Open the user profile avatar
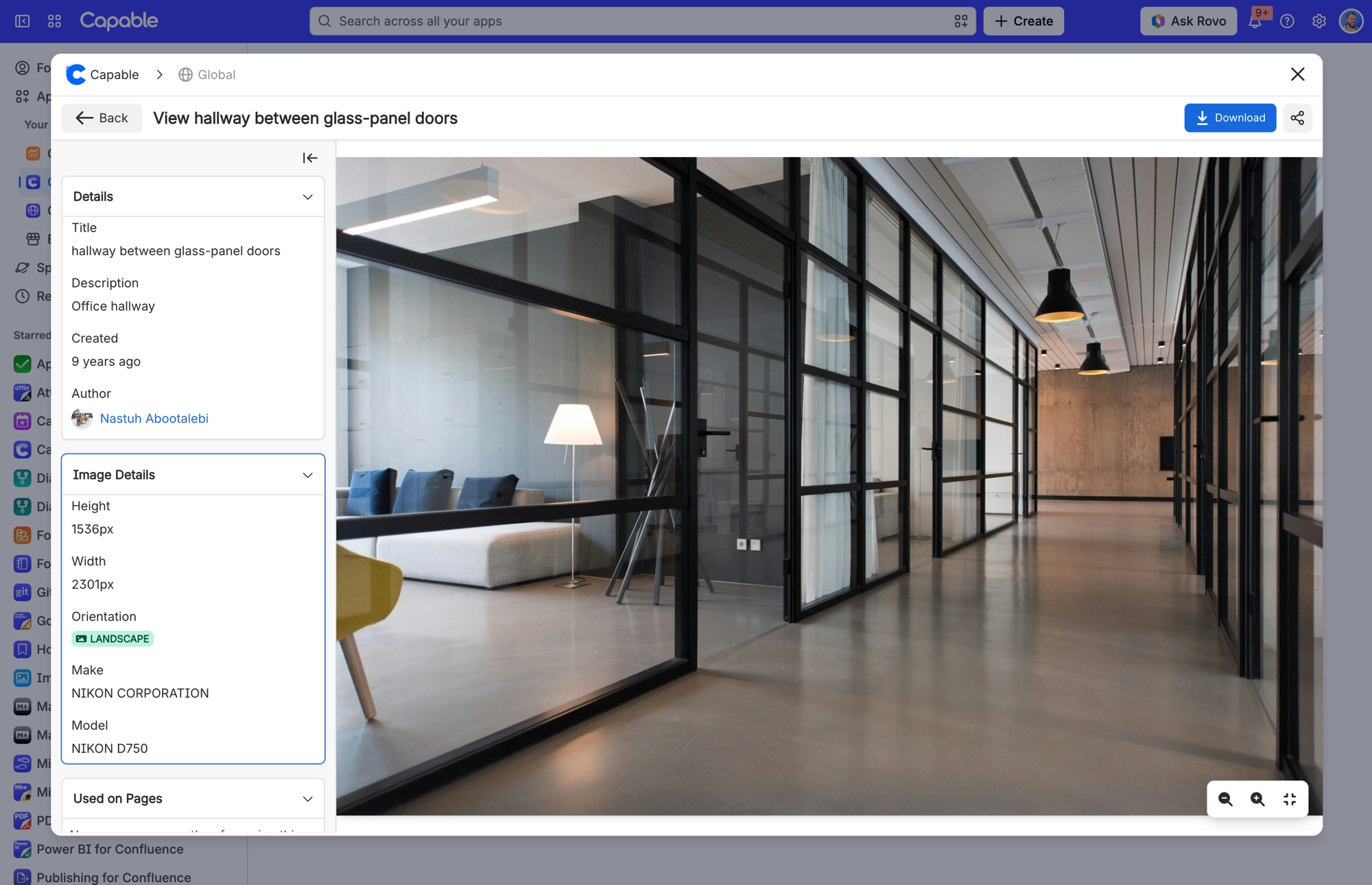 [x=1351, y=21]
